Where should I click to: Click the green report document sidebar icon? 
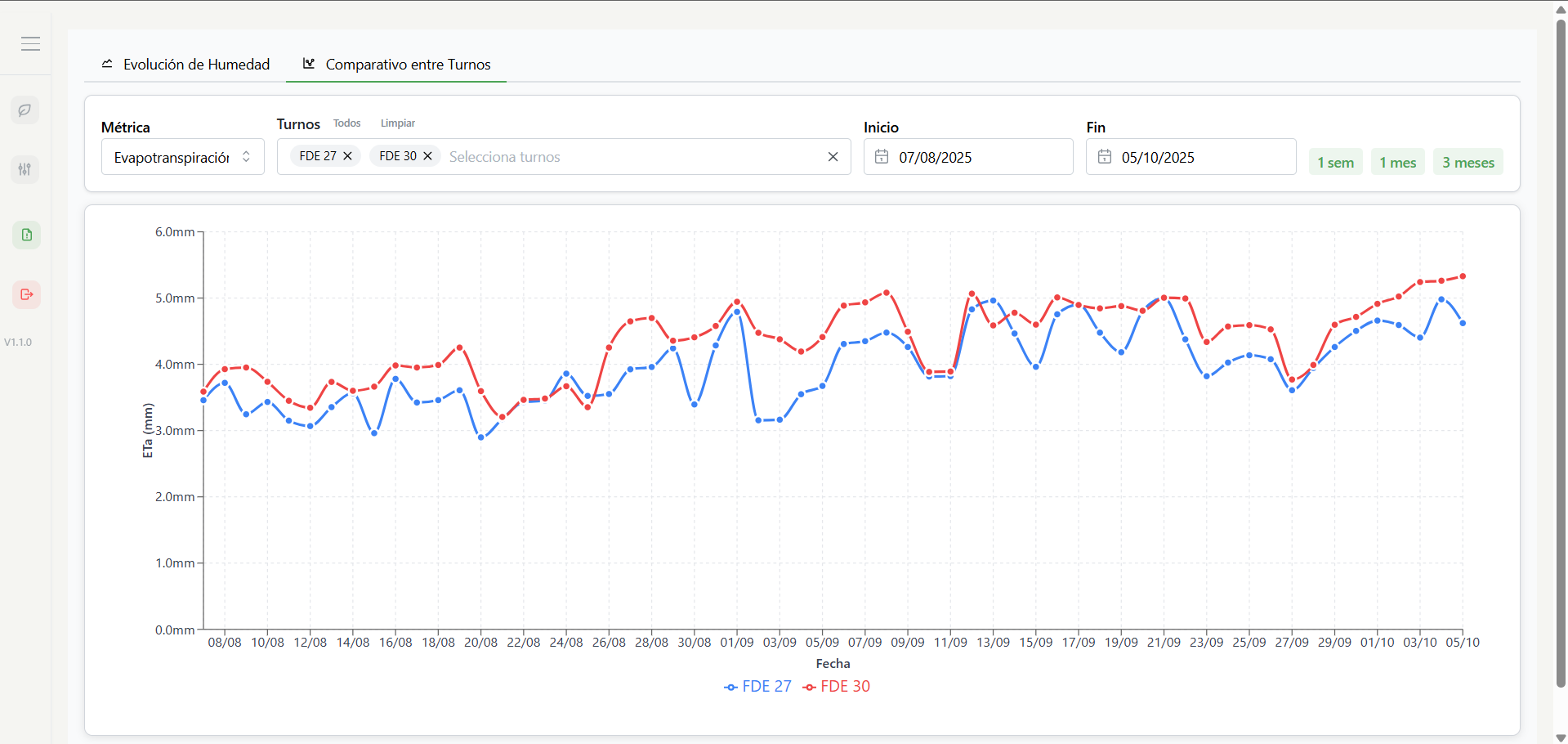pos(27,235)
